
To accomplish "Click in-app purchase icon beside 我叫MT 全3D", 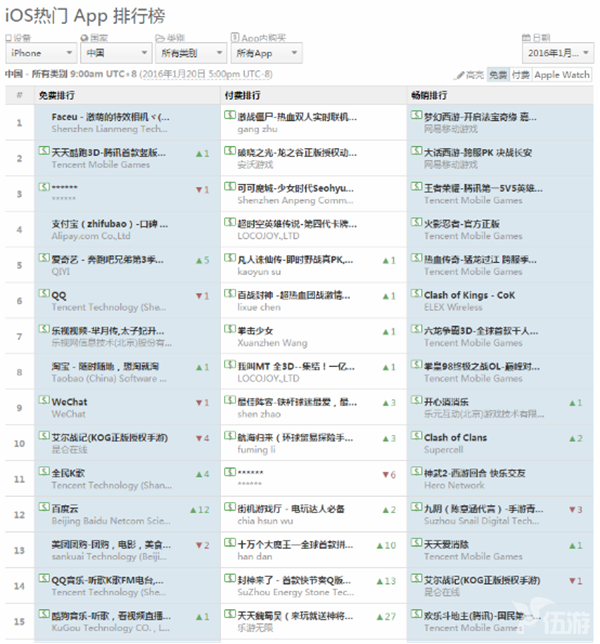I will [x=230, y=364].
